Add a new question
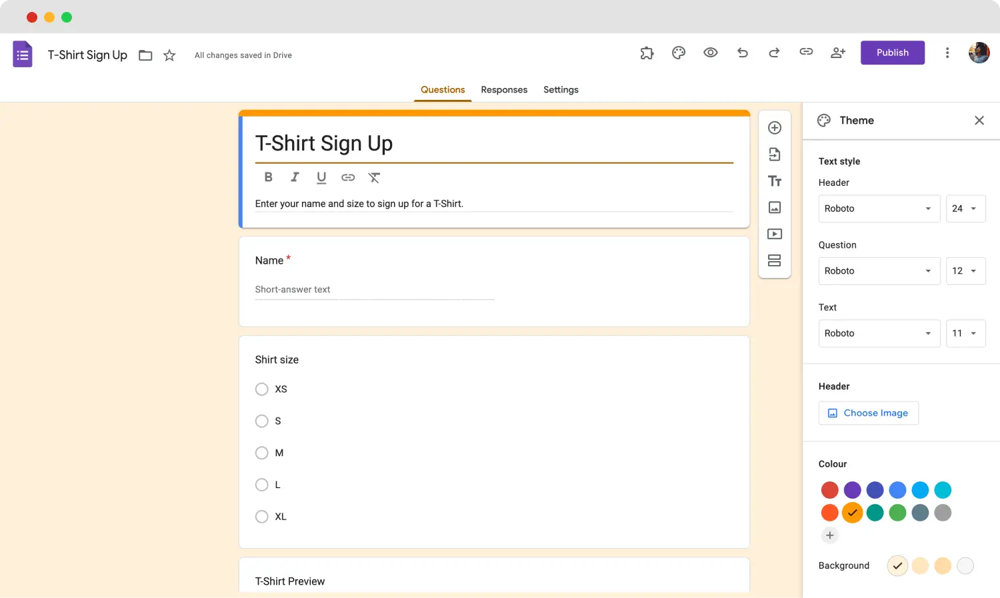 tap(775, 127)
